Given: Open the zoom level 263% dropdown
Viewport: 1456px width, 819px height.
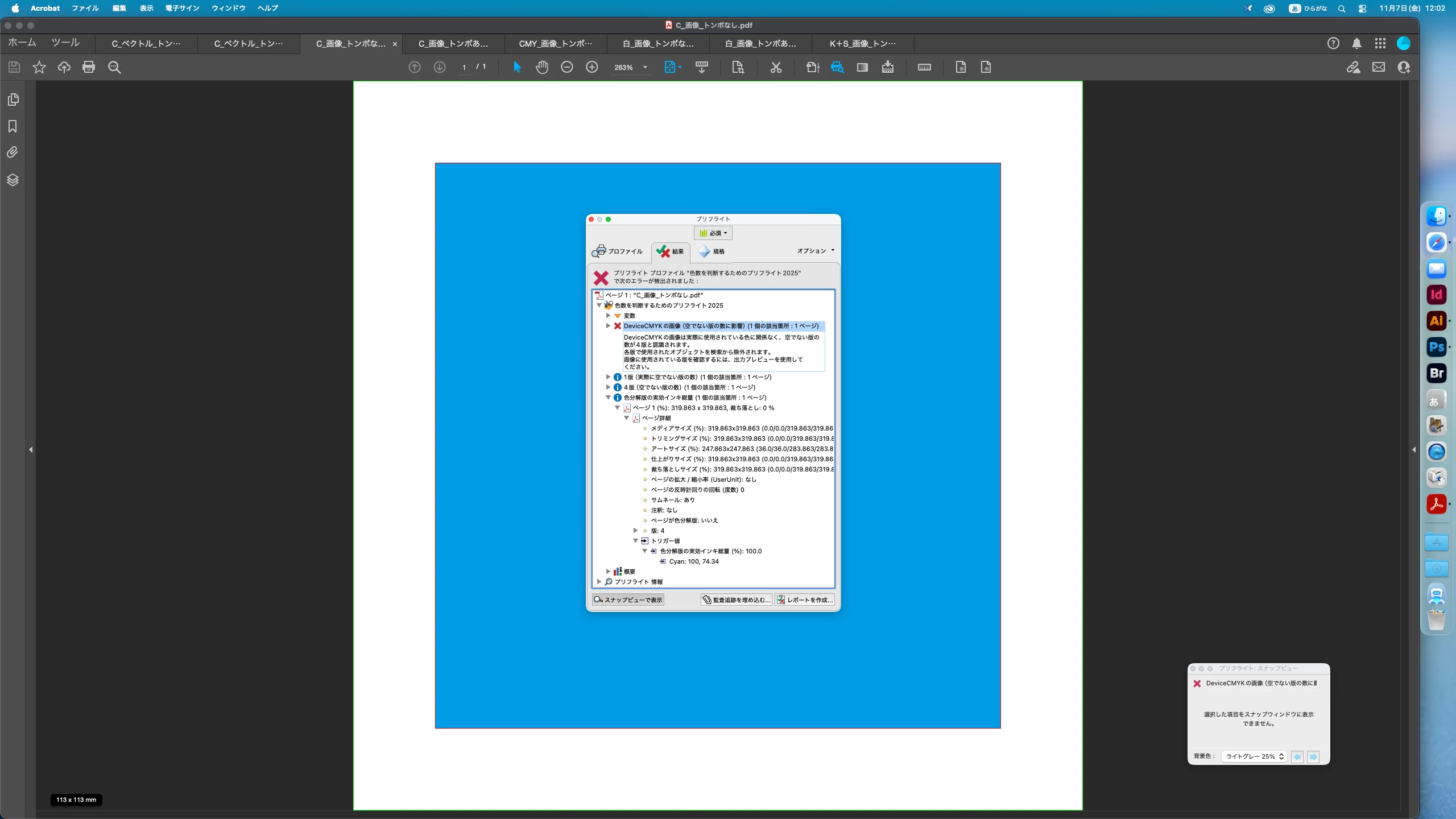Looking at the screenshot, I should coord(645,67).
